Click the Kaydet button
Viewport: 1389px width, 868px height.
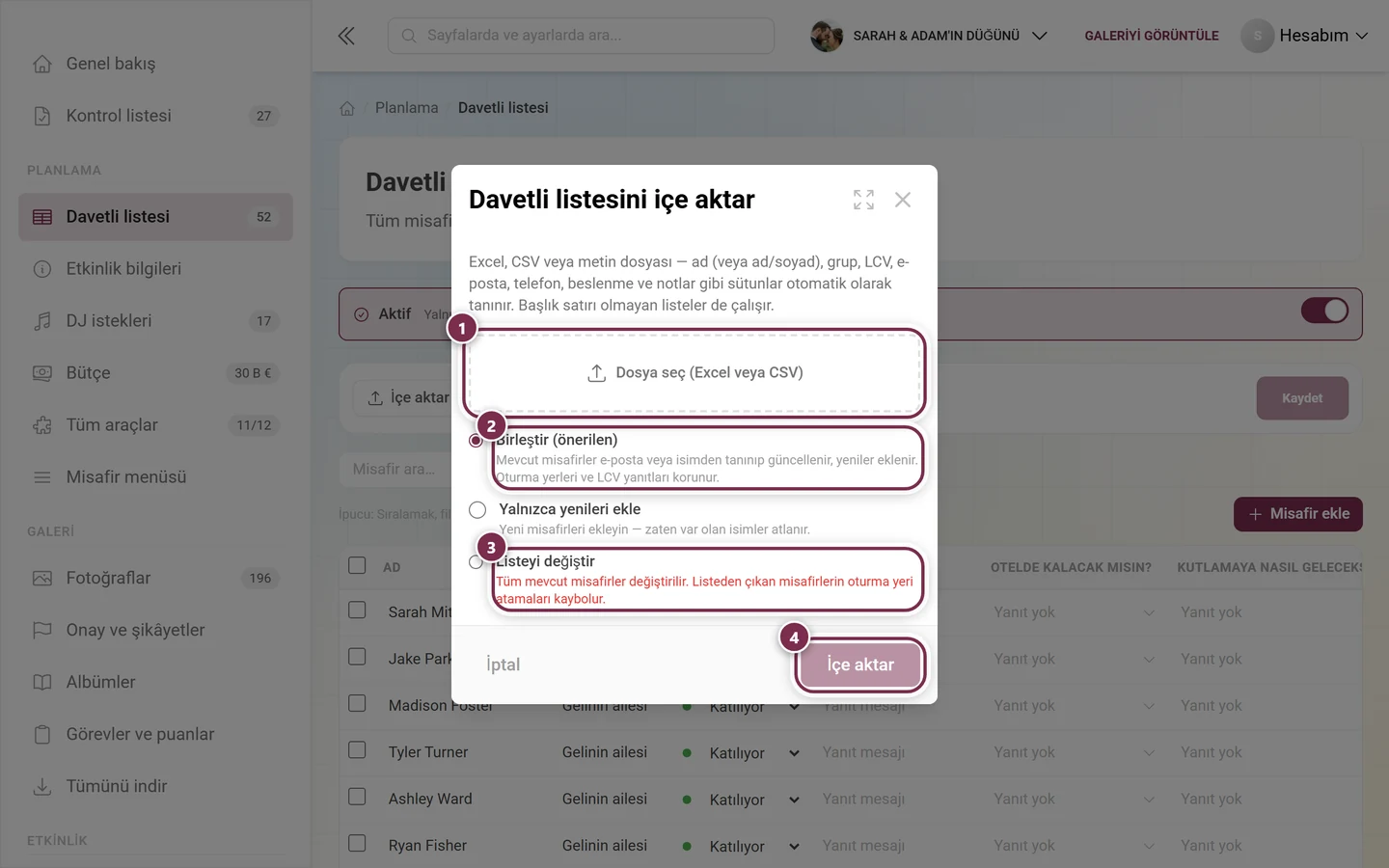tap(1302, 398)
